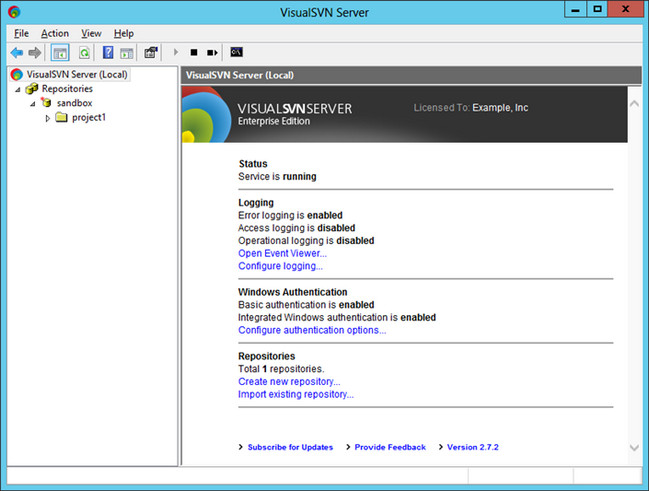Go forward with the gray right arrow

35,53
